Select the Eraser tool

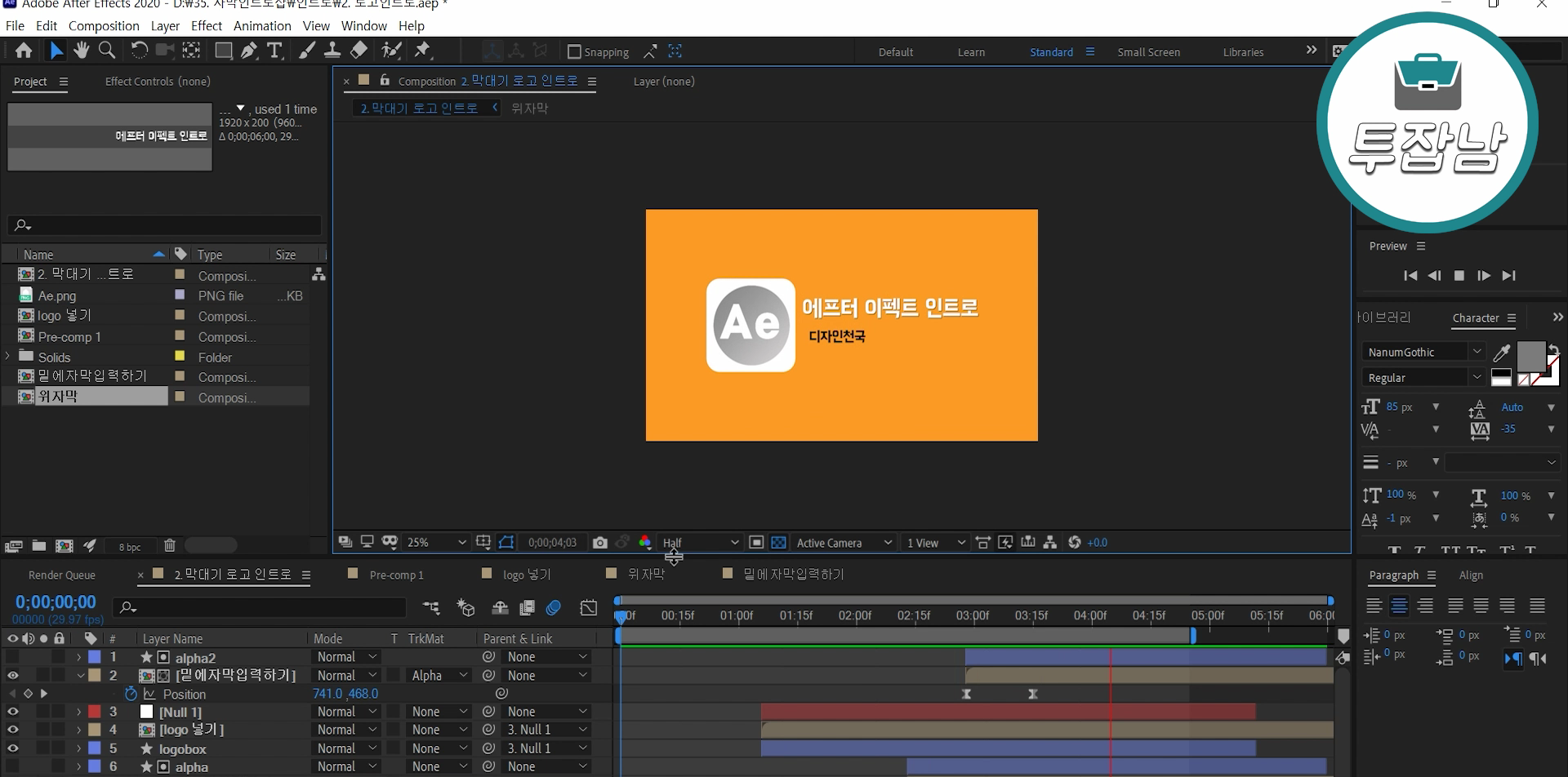[359, 51]
